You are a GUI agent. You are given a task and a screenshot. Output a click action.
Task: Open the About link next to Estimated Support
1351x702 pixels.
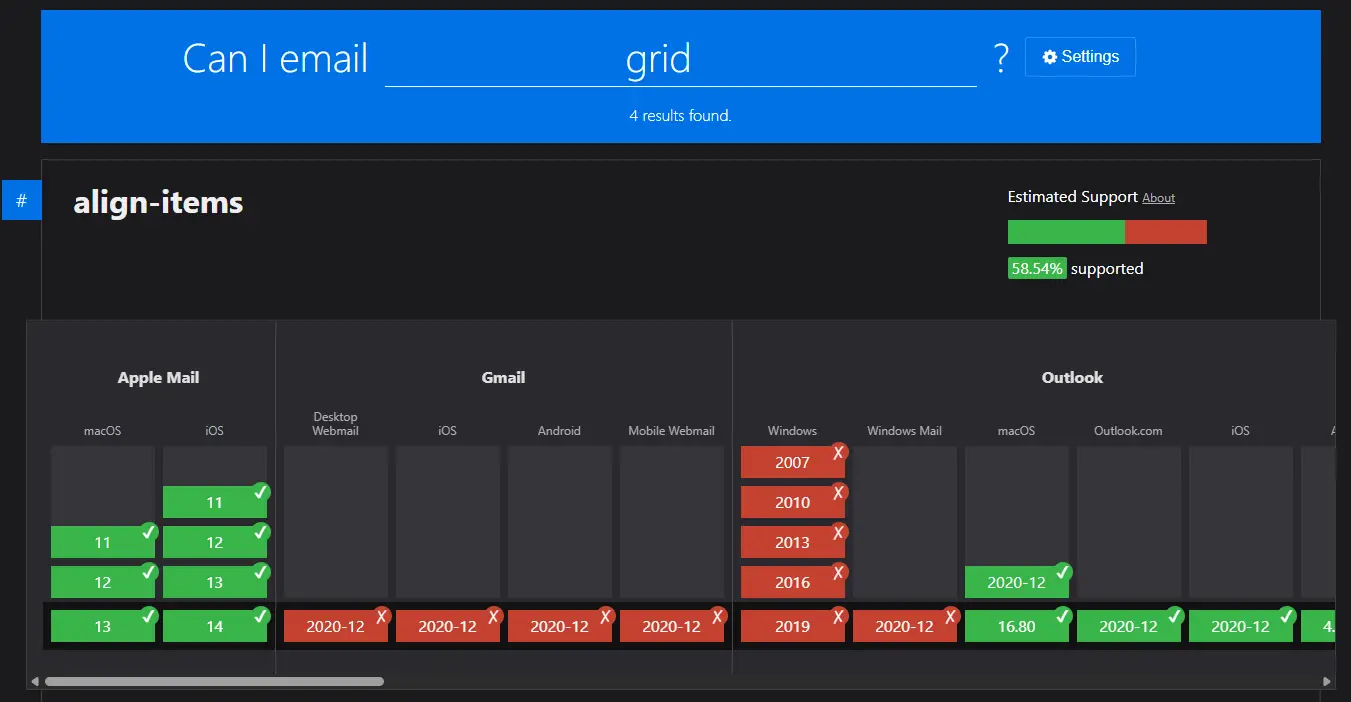[1159, 198]
